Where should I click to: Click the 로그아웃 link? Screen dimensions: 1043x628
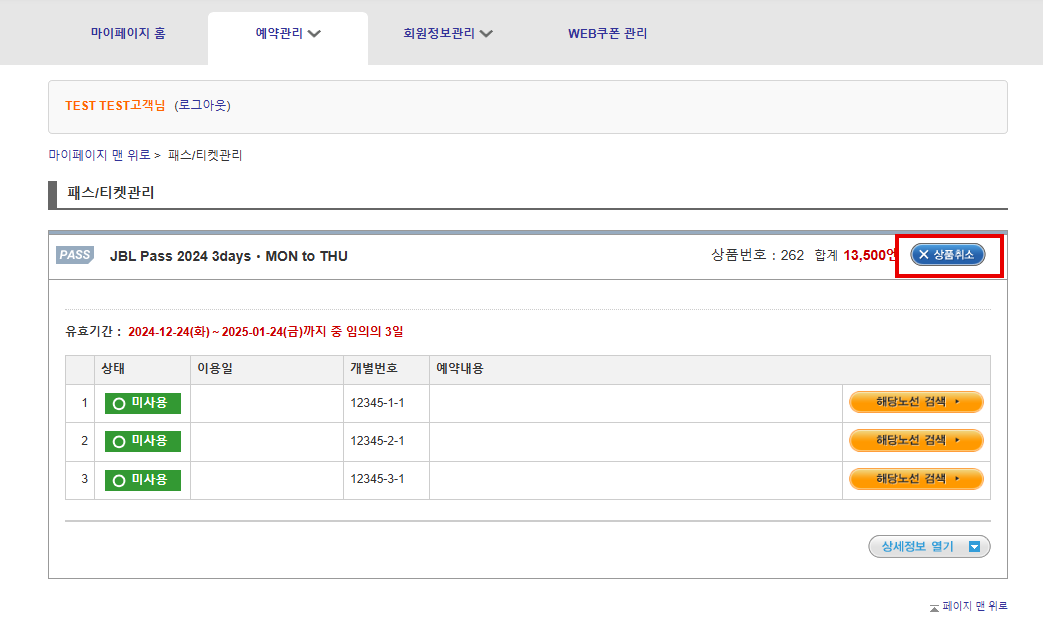pyautogui.click(x=202, y=105)
